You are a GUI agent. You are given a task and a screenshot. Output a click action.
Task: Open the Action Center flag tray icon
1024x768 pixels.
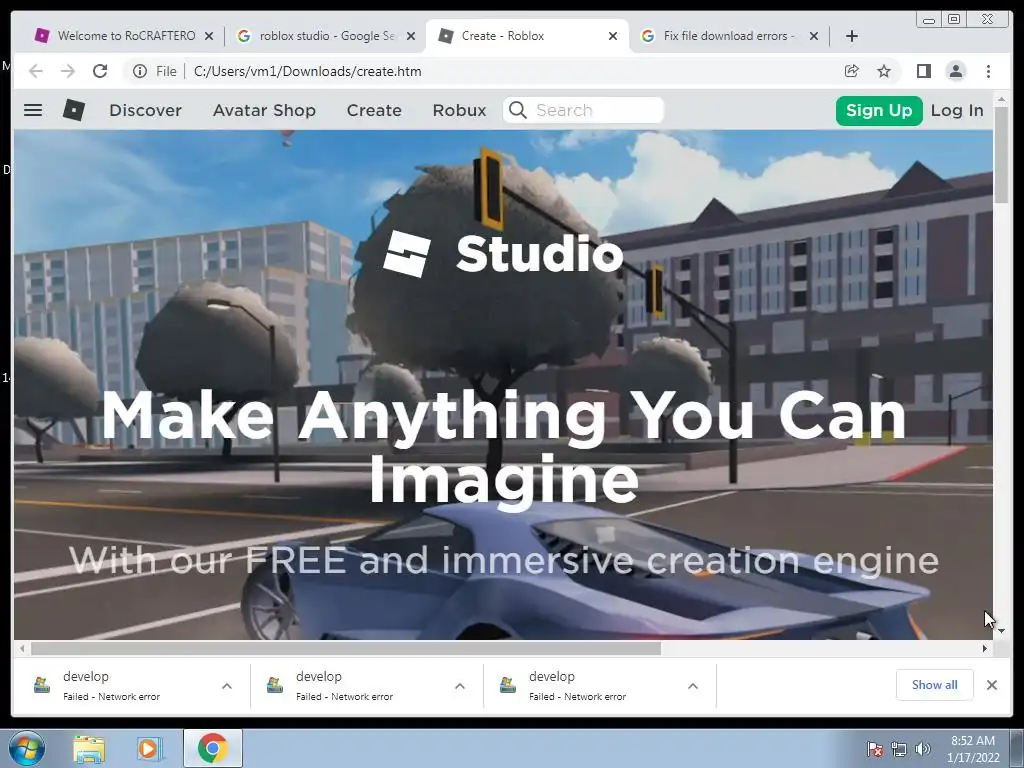(874, 749)
